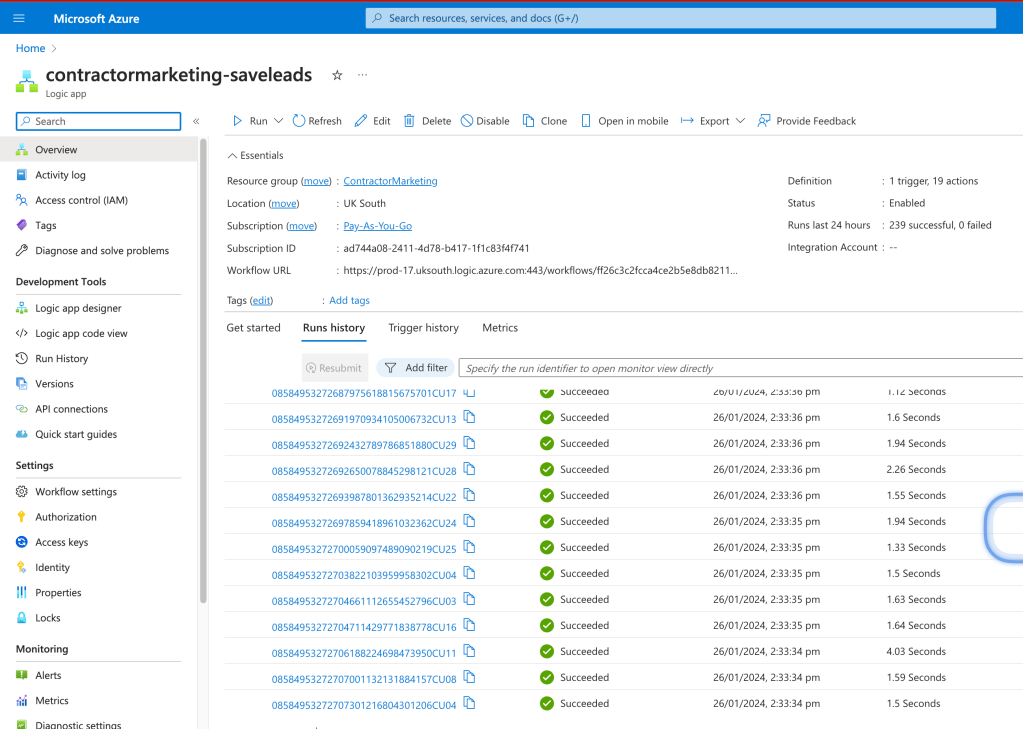The width and height of the screenshot is (1023, 729).
Task: Copy the run ID ending in CU16
Action: click(x=469, y=625)
